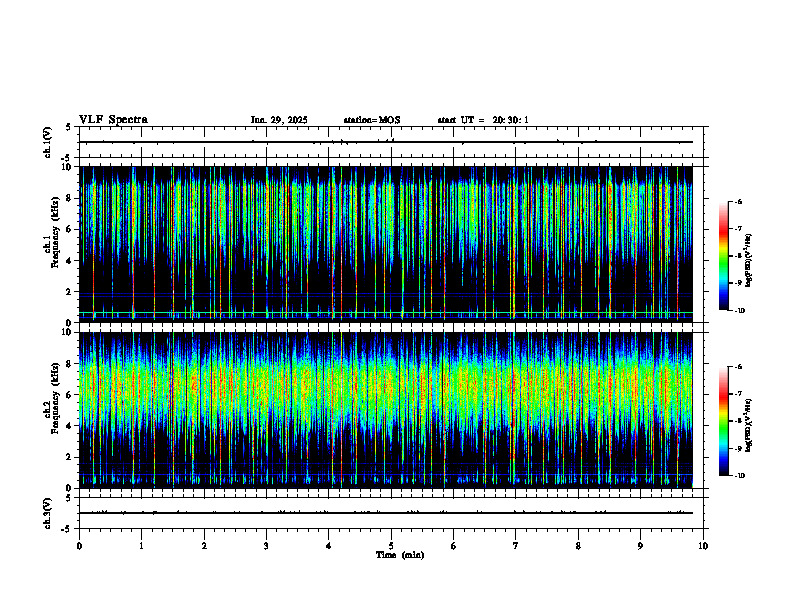Click the ch.2 spectrogram color bar
This screenshot has height=612, width=792.
pos(723,421)
